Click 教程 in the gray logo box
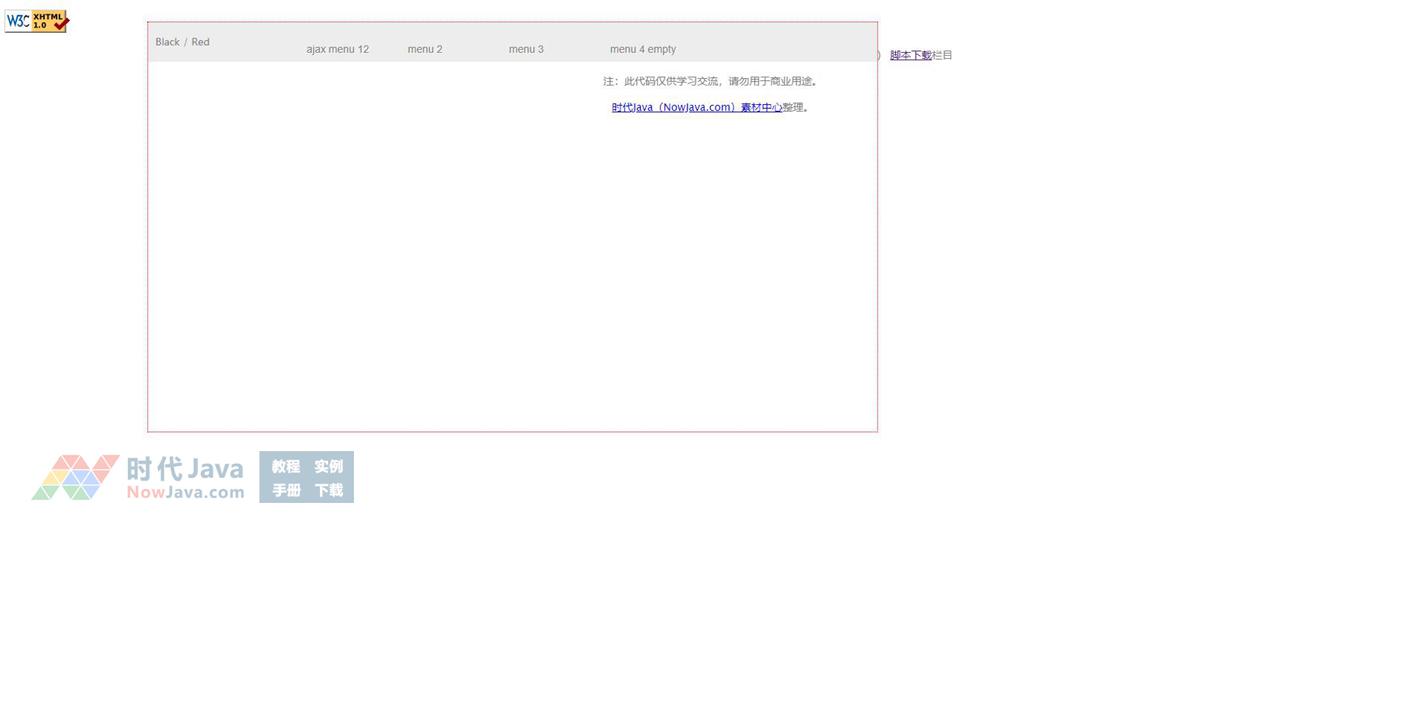Viewport: 1425px width, 718px height. pos(286,467)
